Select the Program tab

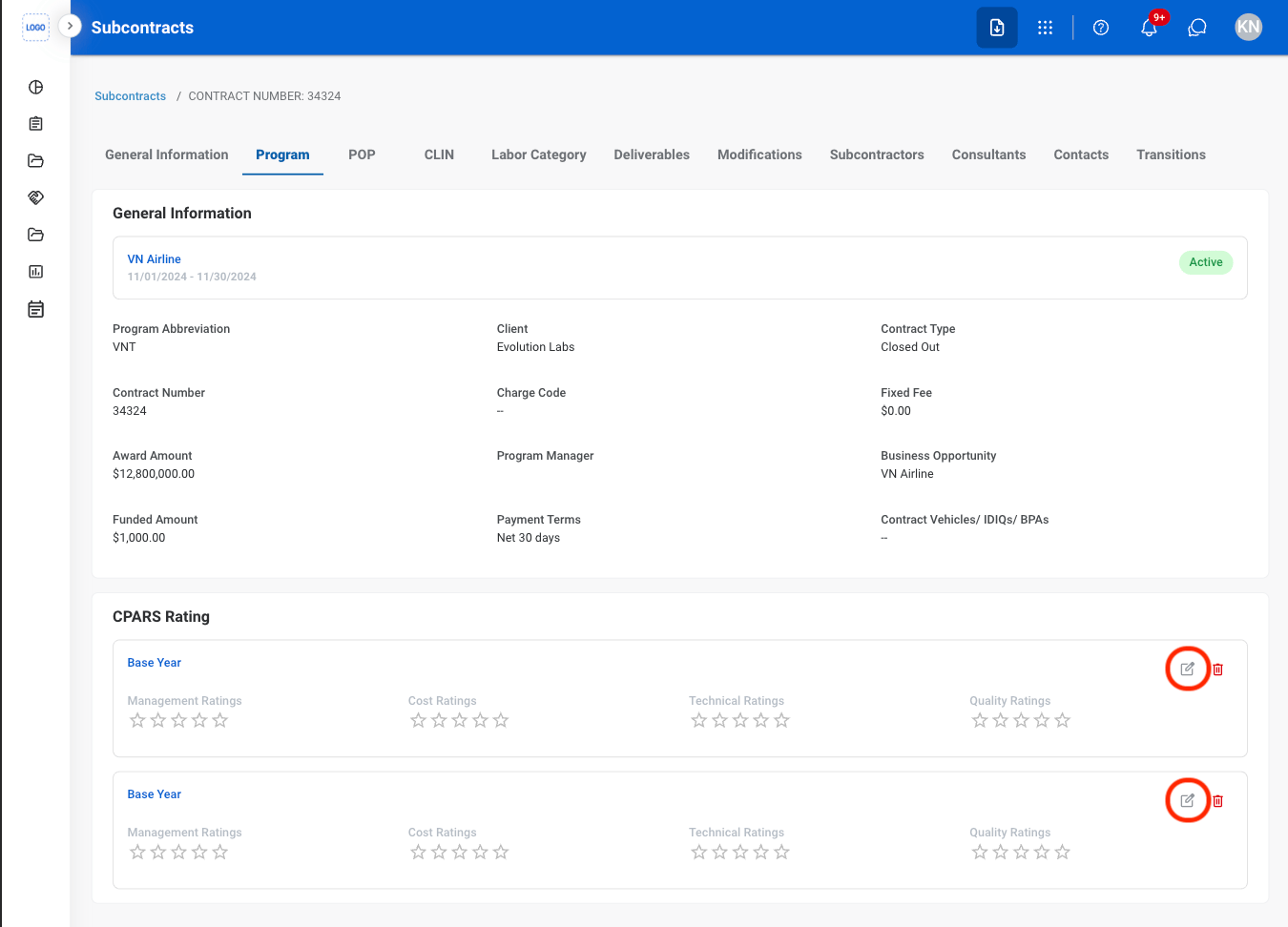(x=282, y=154)
